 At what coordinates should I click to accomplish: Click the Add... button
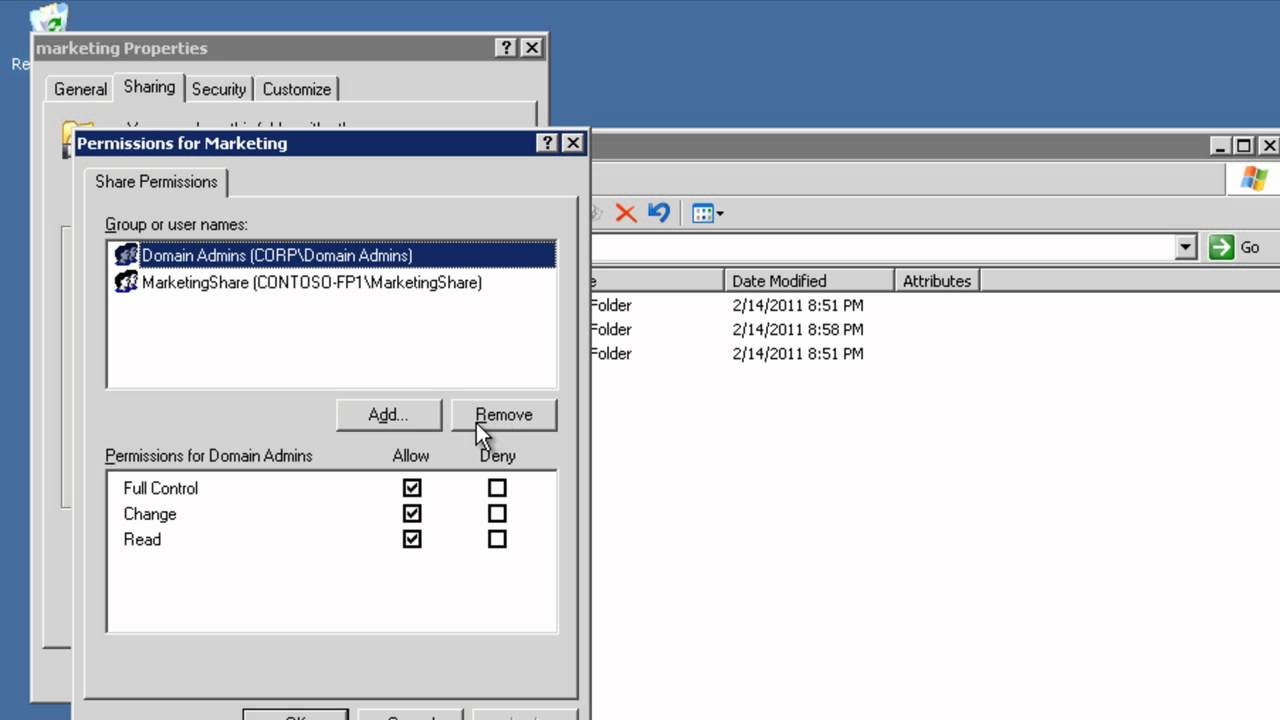coord(388,415)
